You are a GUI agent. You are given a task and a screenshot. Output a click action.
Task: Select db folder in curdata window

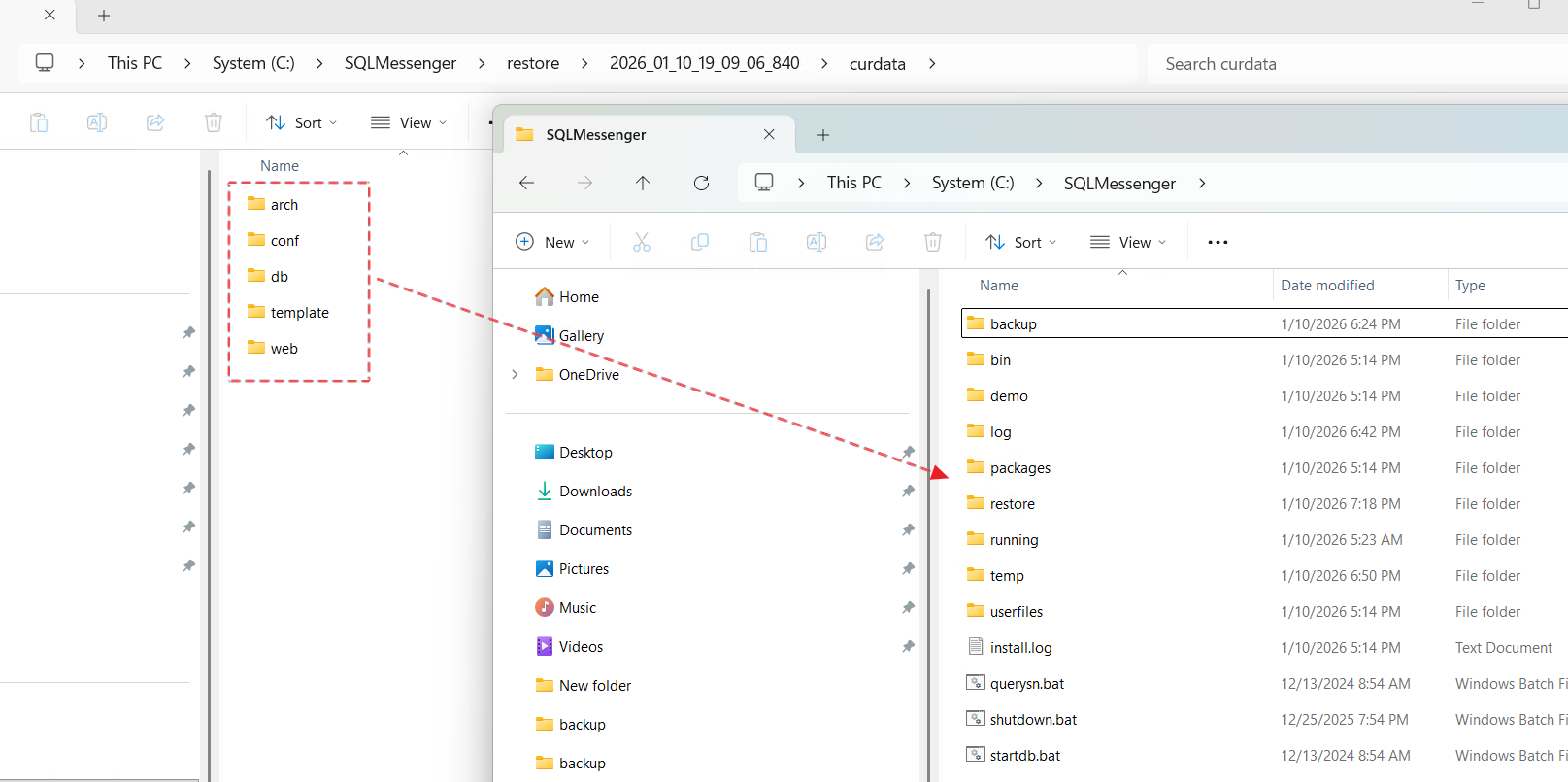click(x=268, y=276)
